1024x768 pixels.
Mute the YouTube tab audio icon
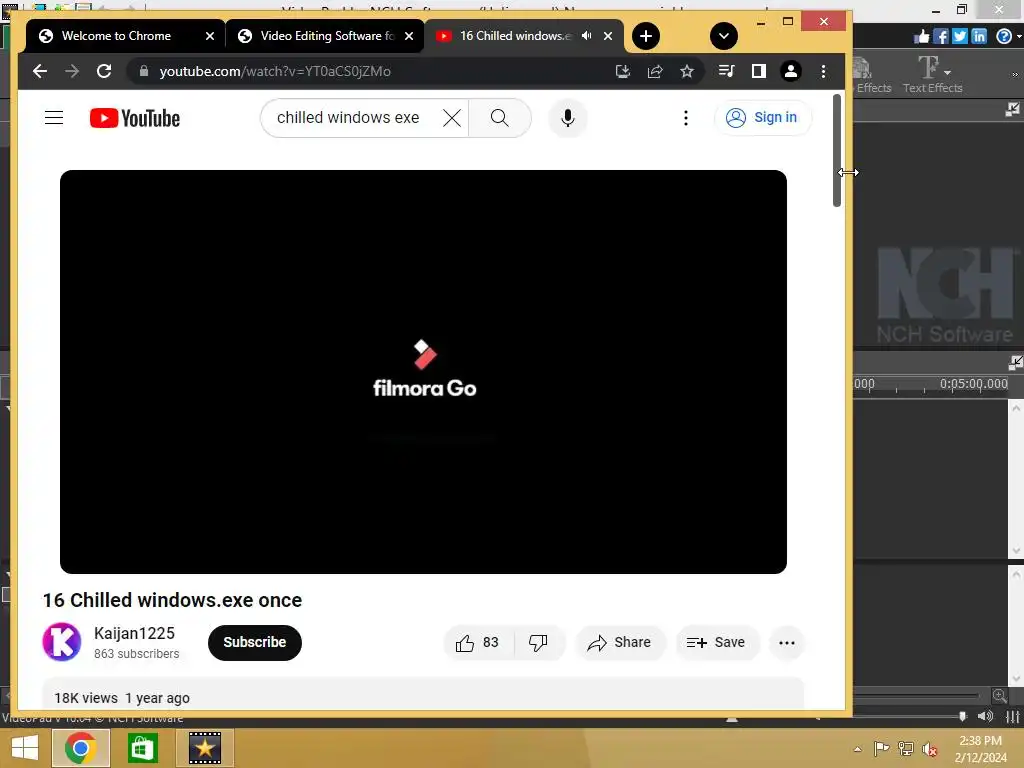(586, 36)
